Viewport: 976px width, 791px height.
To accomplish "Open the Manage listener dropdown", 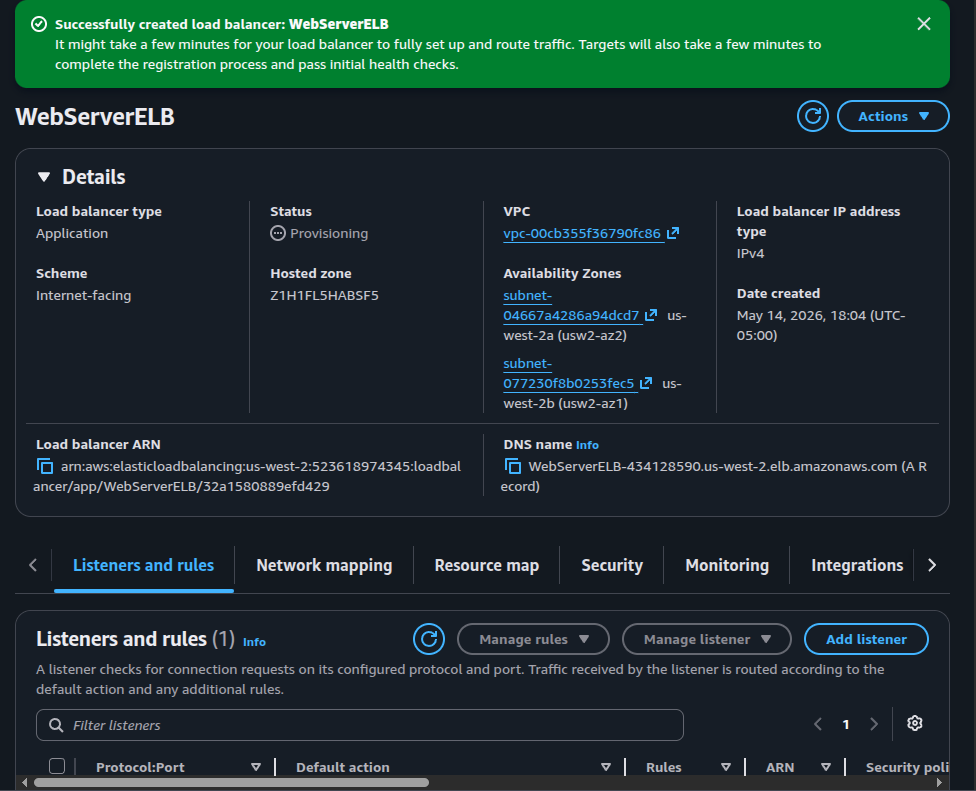I will click(x=707, y=639).
